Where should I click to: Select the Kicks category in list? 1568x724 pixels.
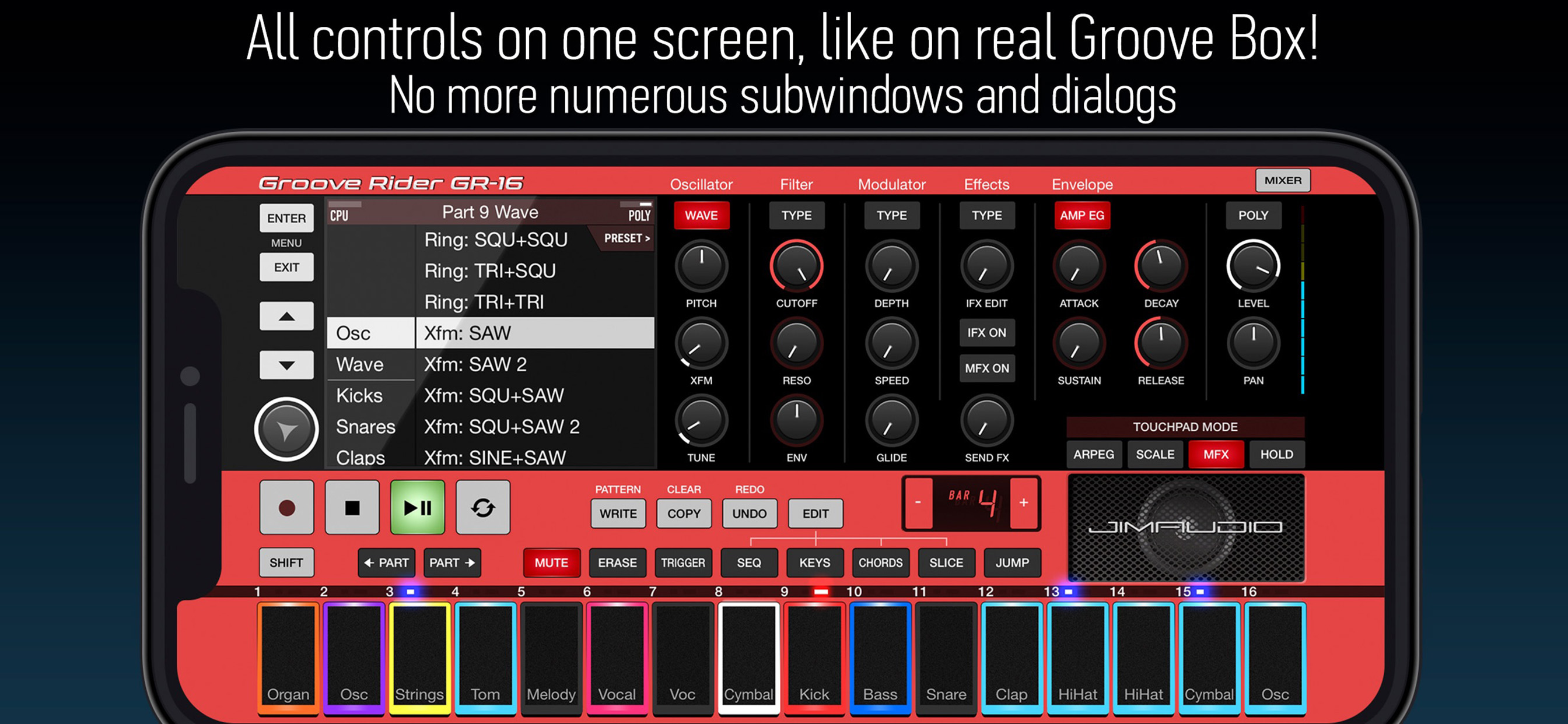pos(370,395)
